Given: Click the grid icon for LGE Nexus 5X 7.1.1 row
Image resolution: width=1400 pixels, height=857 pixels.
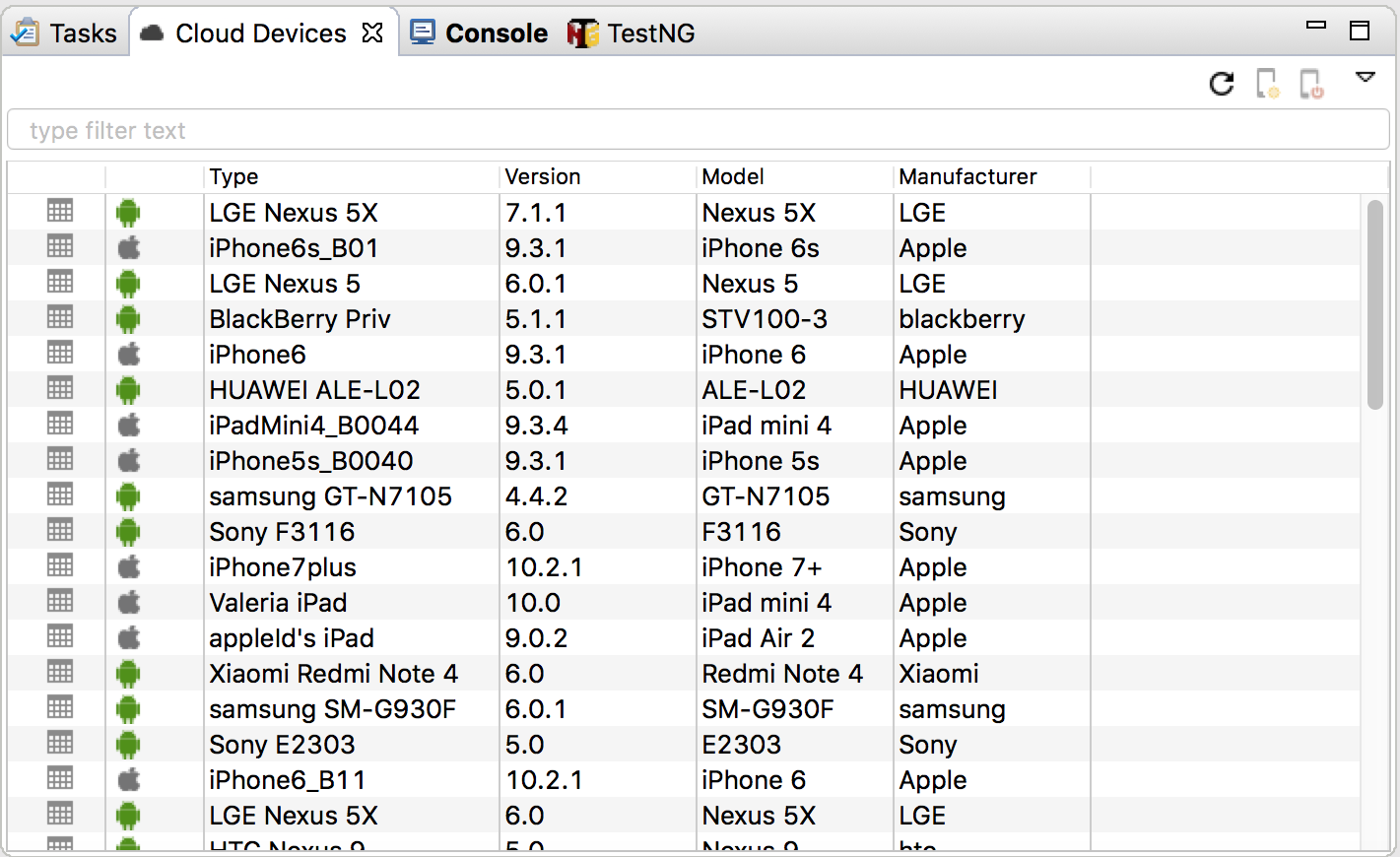Looking at the screenshot, I should pyautogui.click(x=60, y=211).
